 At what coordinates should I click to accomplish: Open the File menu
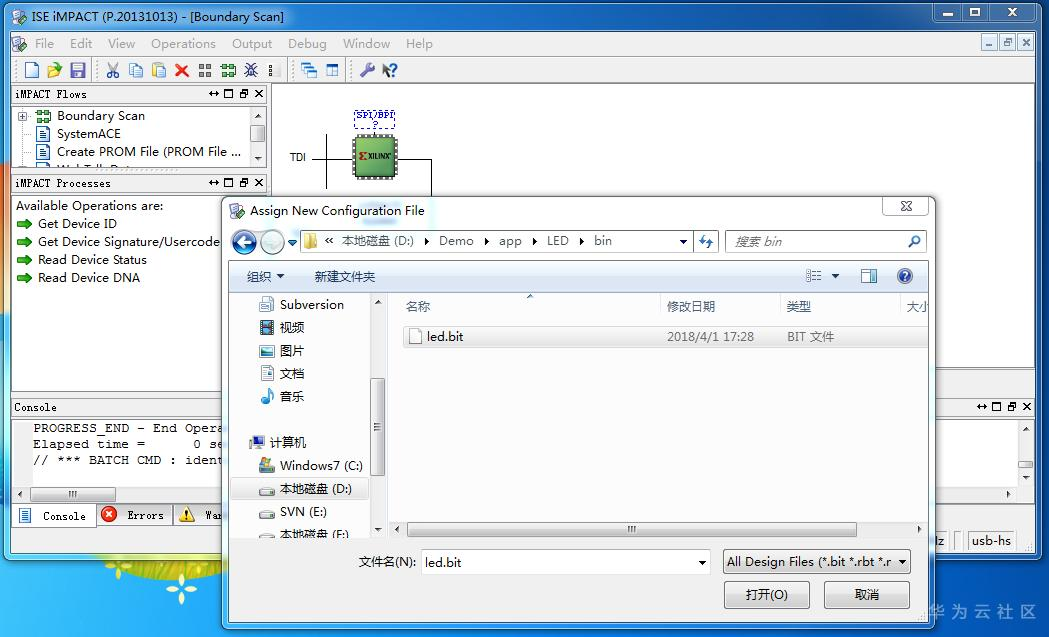[44, 43]
